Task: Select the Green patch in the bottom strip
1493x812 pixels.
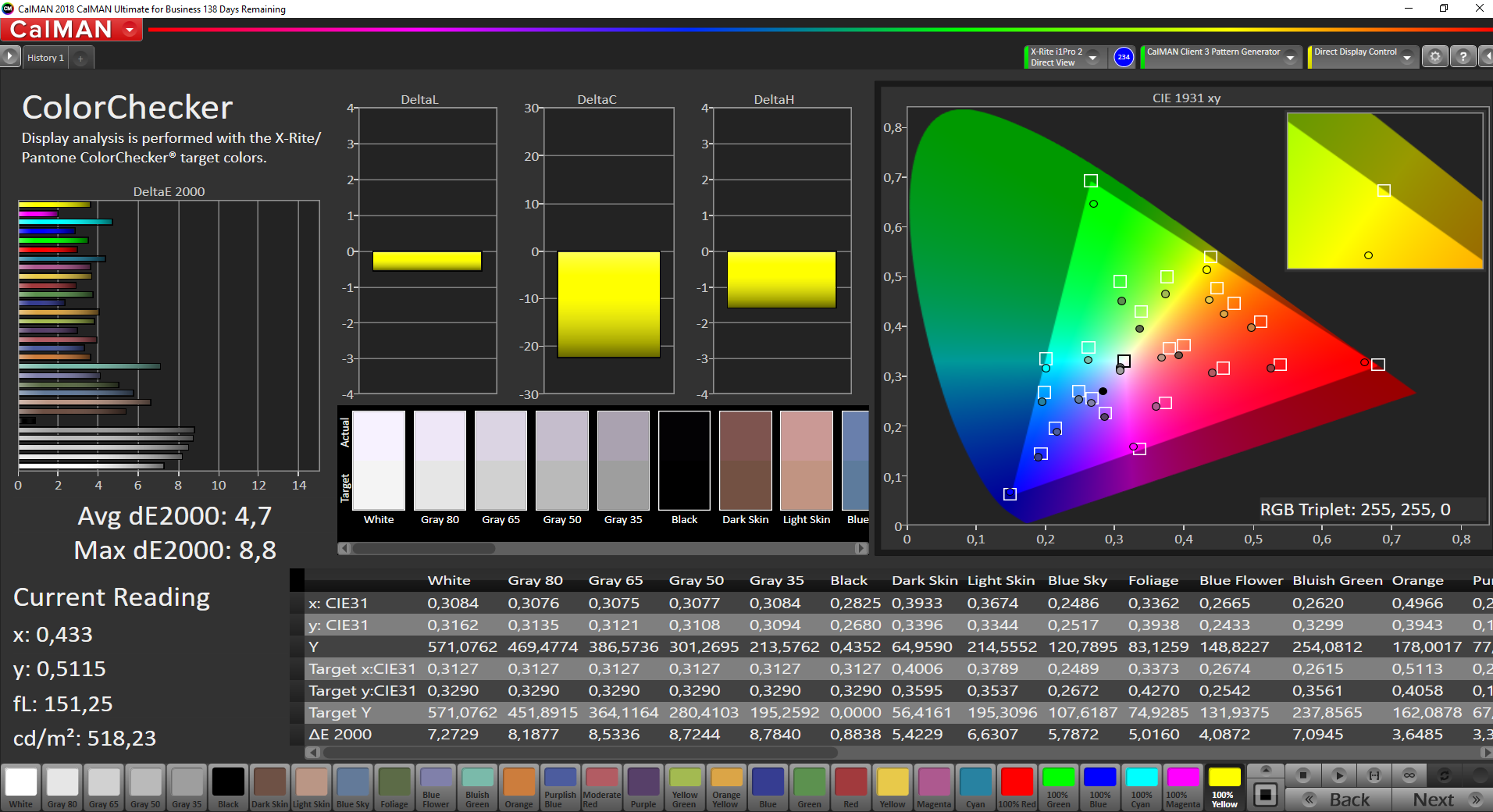Action: point(809,788)
